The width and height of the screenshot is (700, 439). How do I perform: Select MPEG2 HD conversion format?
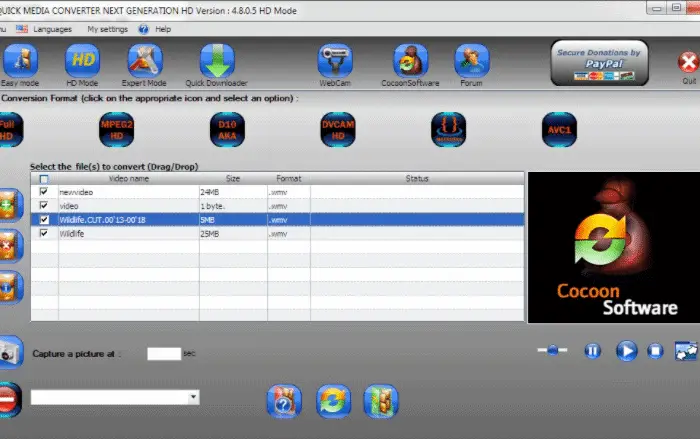(x=117, y=130)
